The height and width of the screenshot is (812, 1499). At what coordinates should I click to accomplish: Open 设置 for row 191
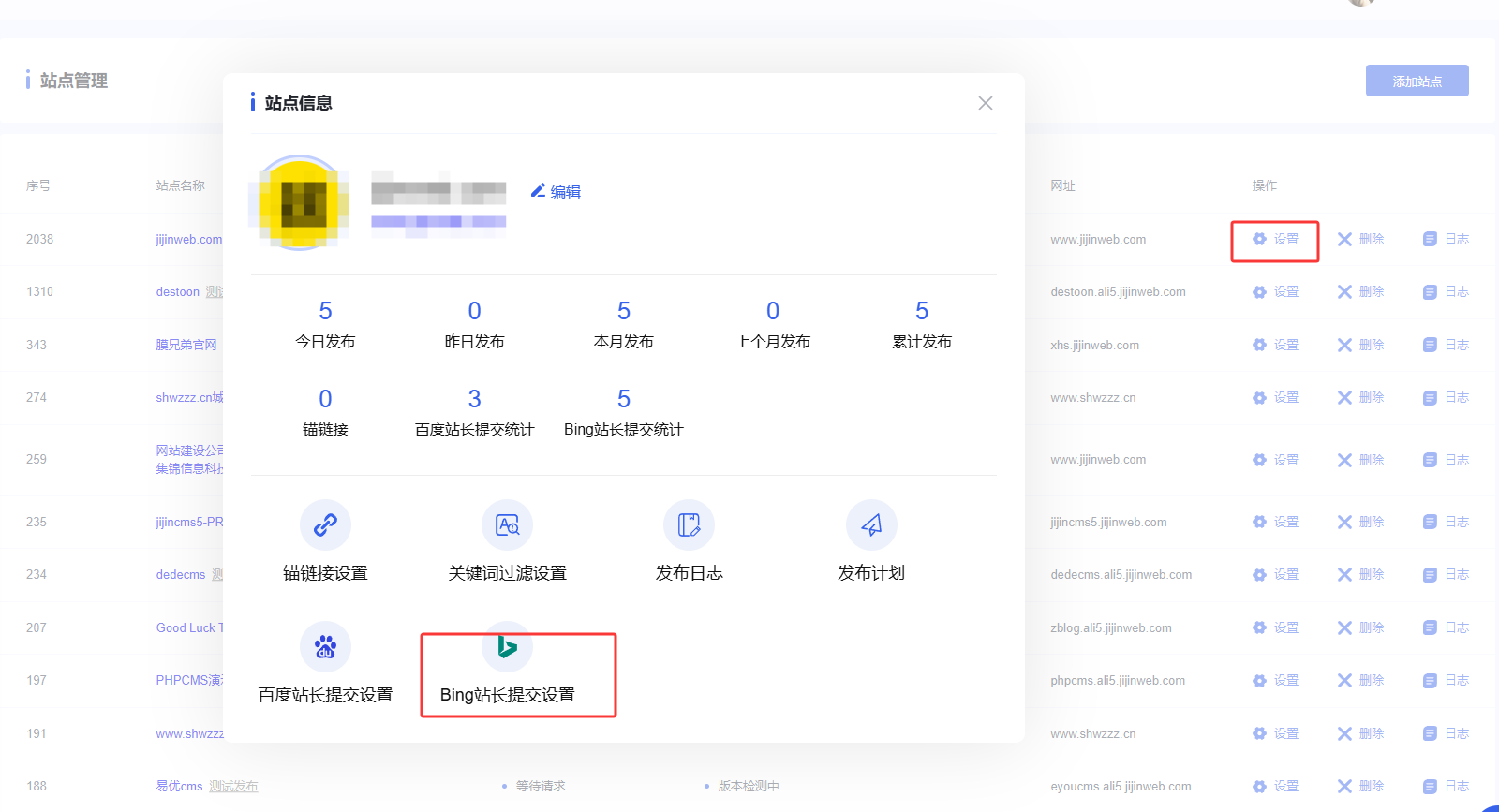1276,734
